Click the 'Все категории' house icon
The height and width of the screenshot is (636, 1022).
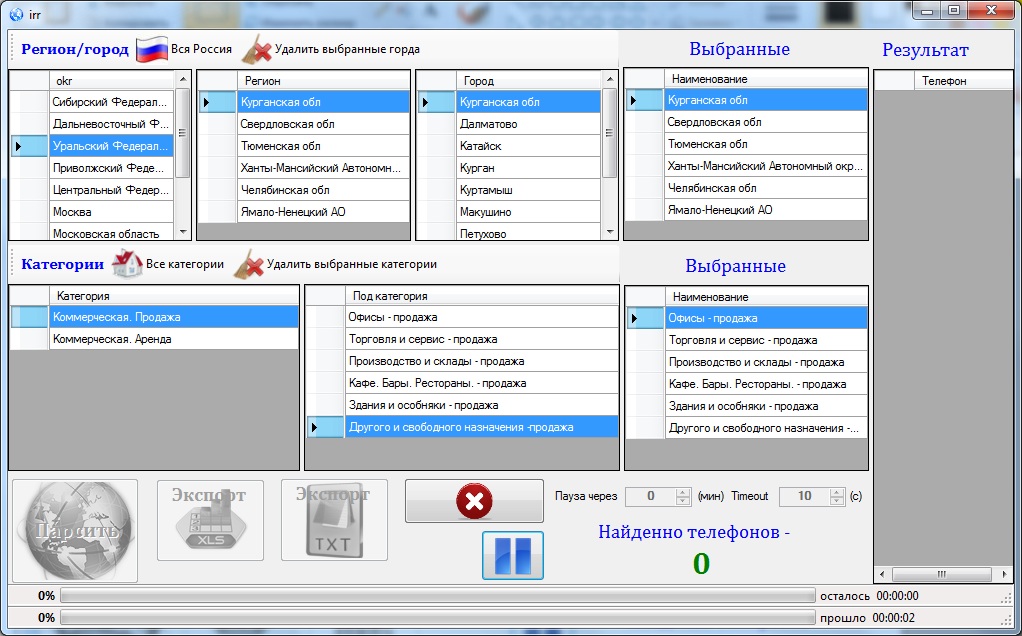point(127,264)
